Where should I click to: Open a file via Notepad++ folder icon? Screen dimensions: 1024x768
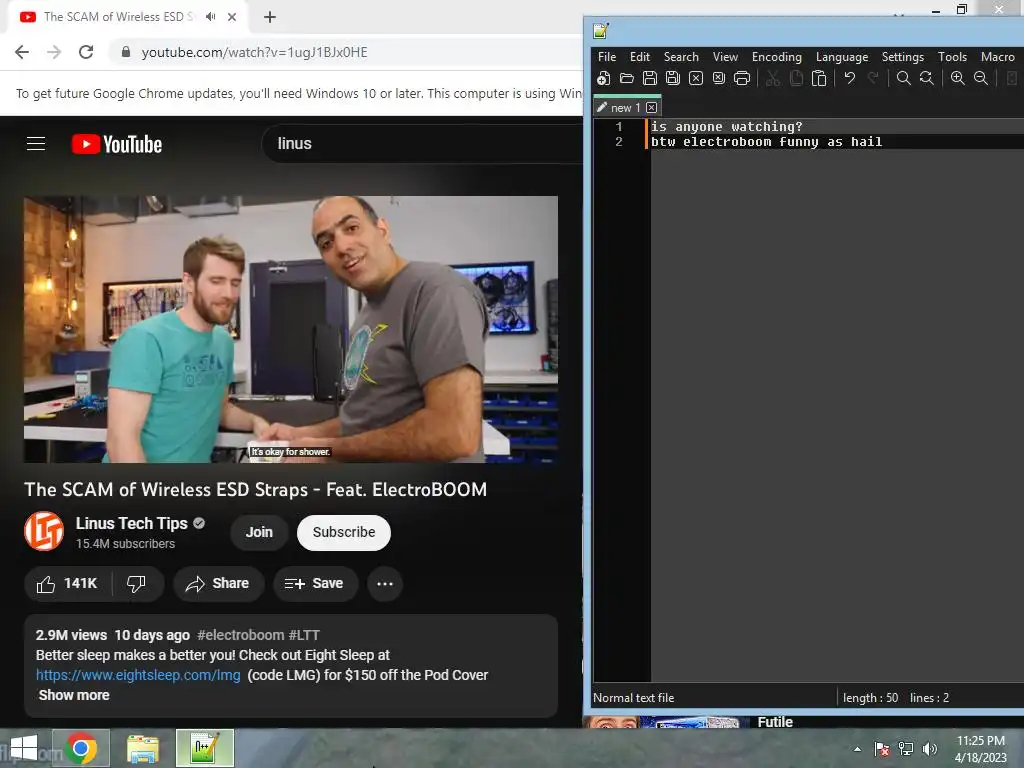[x=626, y=78]
